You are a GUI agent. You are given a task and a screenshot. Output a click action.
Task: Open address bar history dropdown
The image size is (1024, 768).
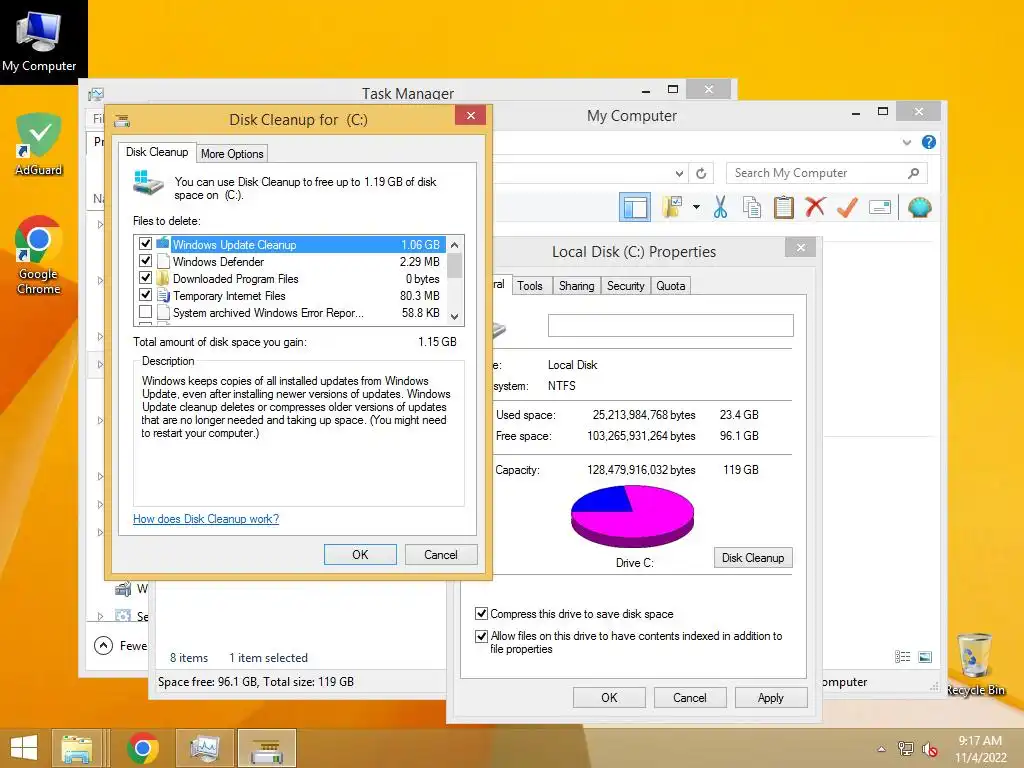[679, 173]
